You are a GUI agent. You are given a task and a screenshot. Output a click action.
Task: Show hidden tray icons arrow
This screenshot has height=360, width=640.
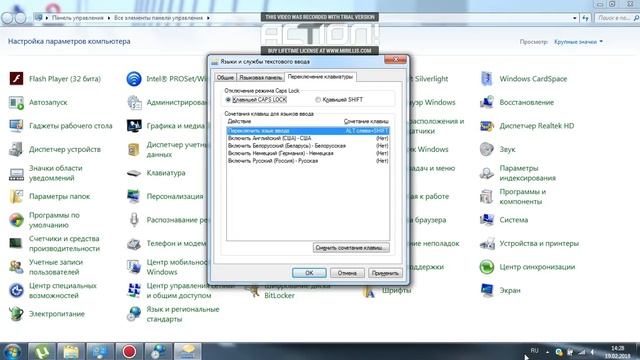point(547,352)
